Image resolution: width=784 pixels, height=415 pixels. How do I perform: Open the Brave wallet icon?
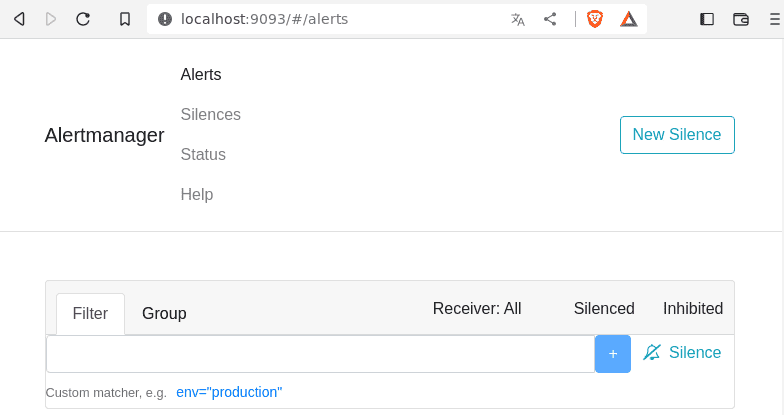coord(740,19)
